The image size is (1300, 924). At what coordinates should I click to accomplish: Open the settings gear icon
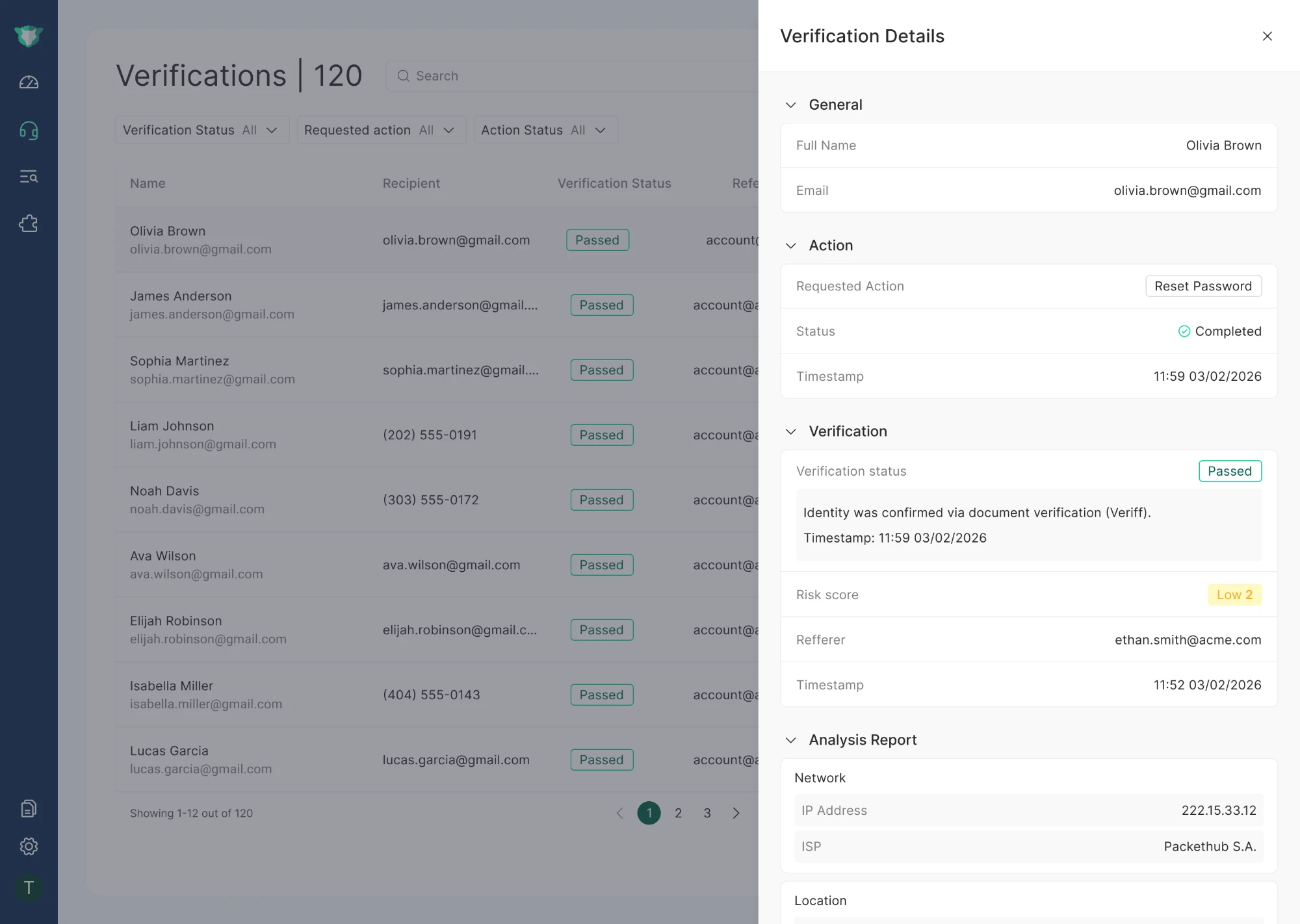click(29, 846)
